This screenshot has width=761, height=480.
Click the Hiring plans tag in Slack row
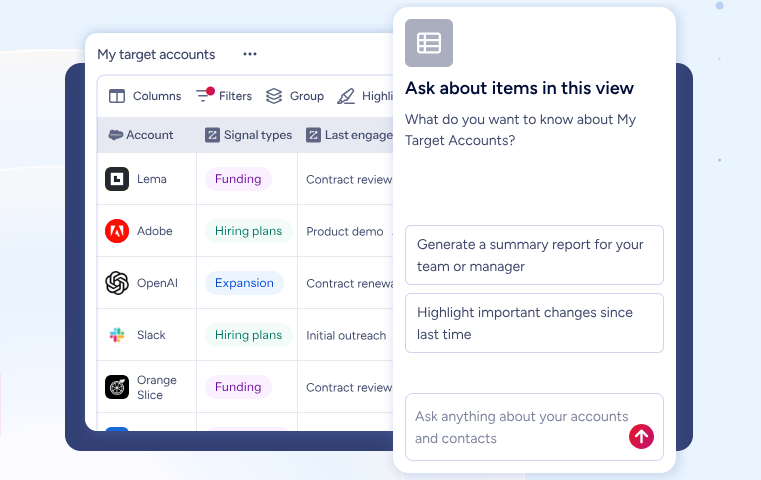(248, 335)
